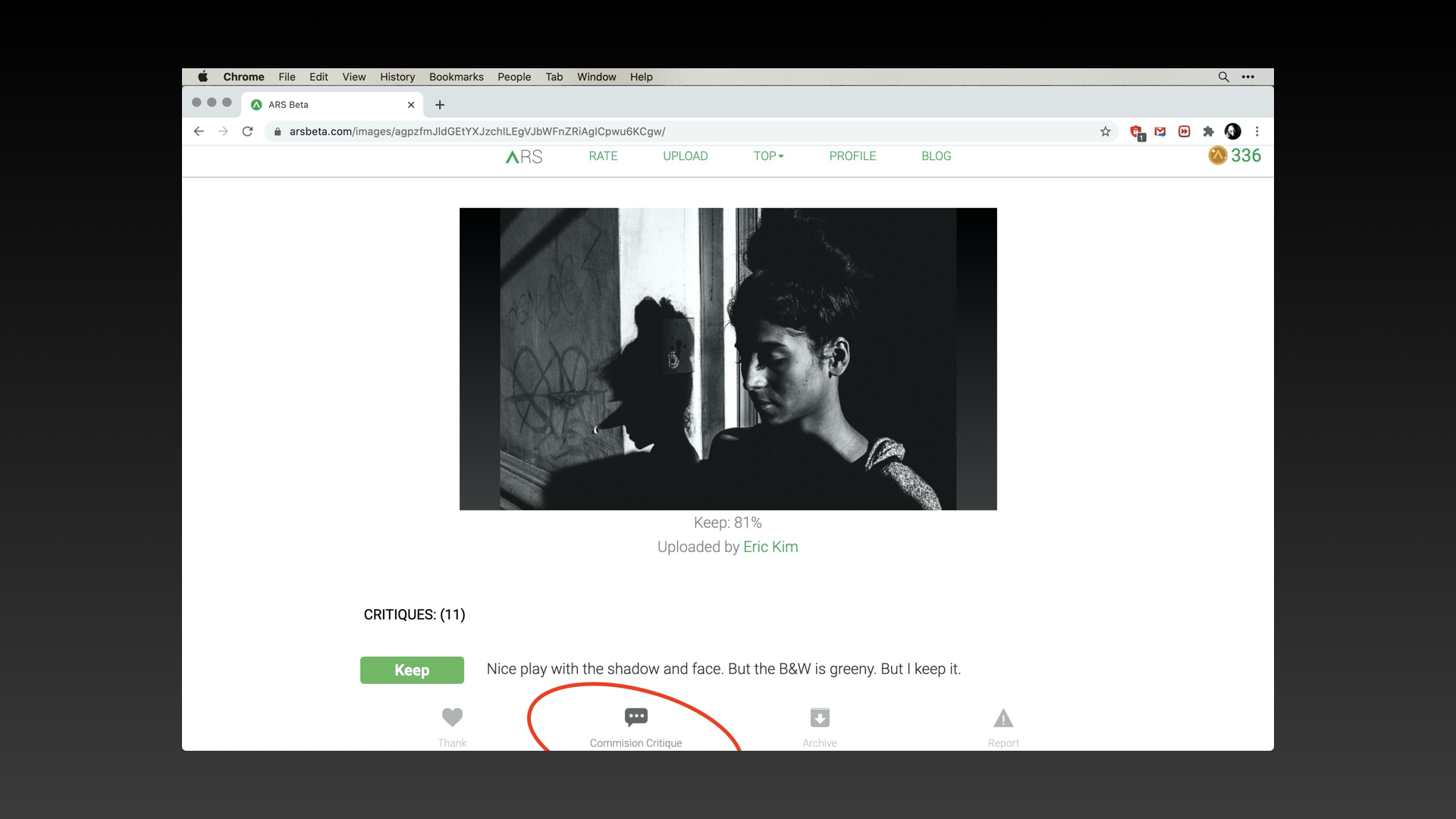Open the UPLOAD page
Image resolution: width=1456 pixels, height=819 pixels.
[685, 156]
